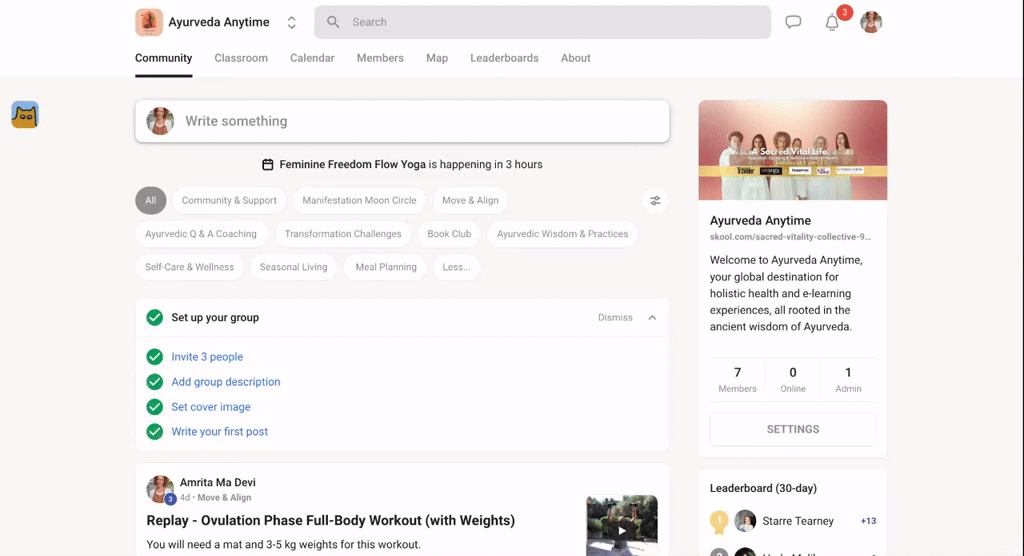
Task: Filter by Seasonal Living
Action: [293, 267]
